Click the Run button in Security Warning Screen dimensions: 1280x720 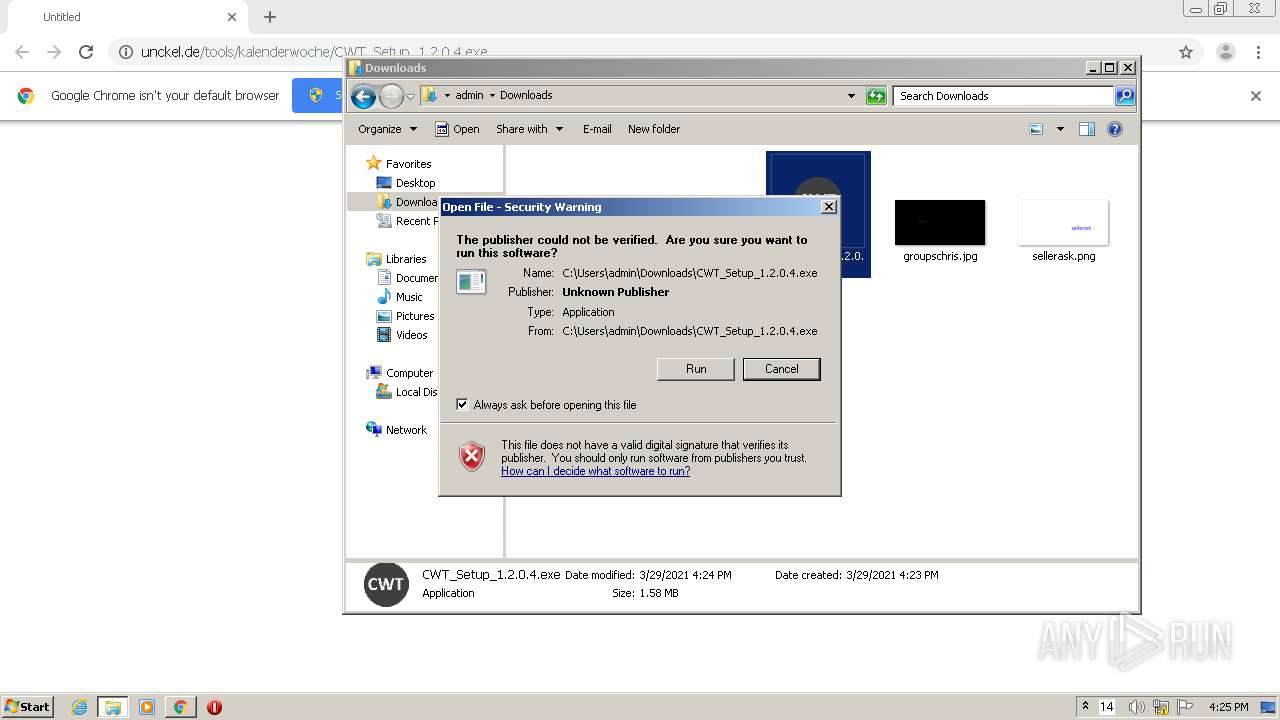click(696, 369)
